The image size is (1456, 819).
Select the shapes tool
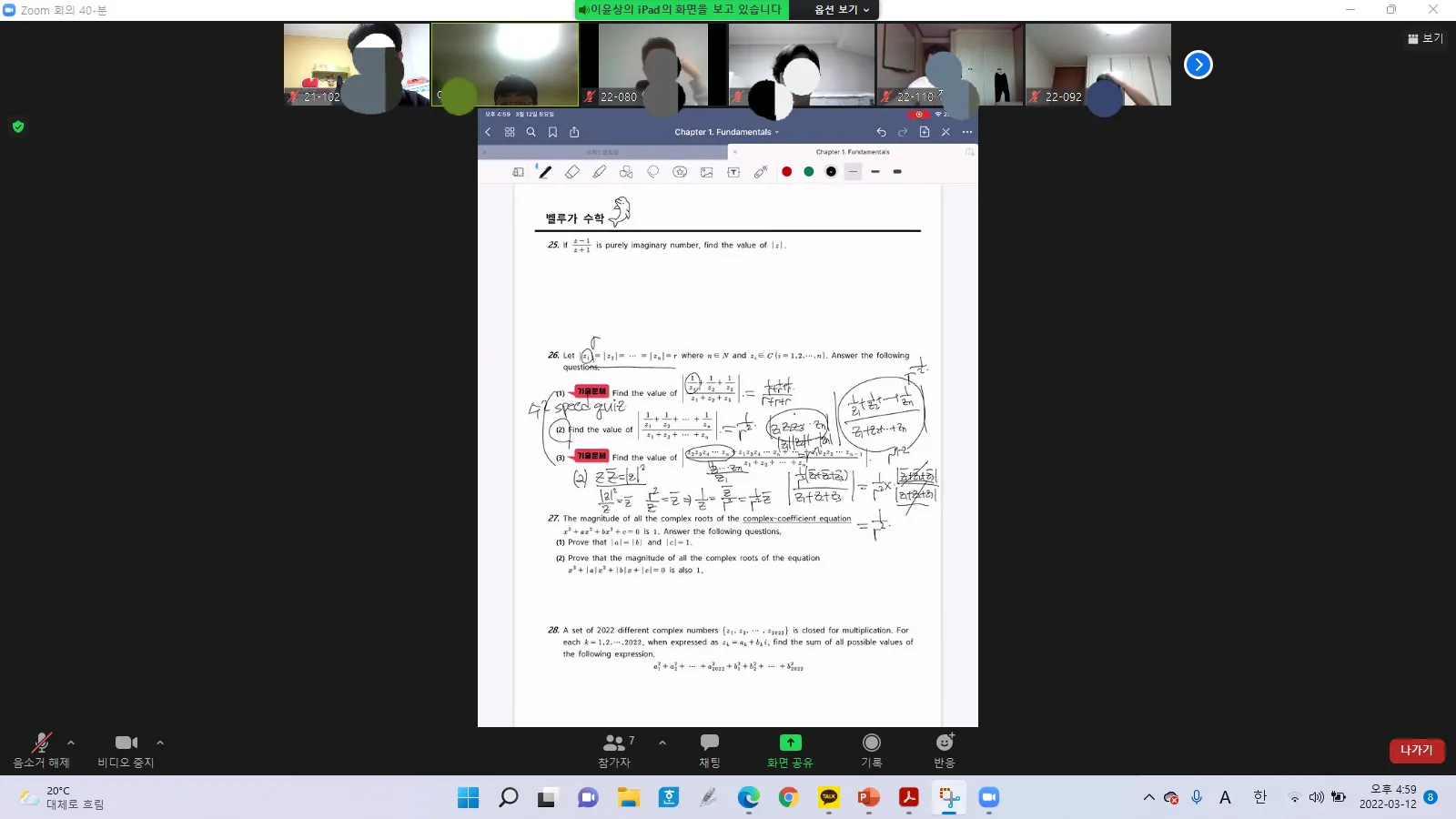pos(626,172)
